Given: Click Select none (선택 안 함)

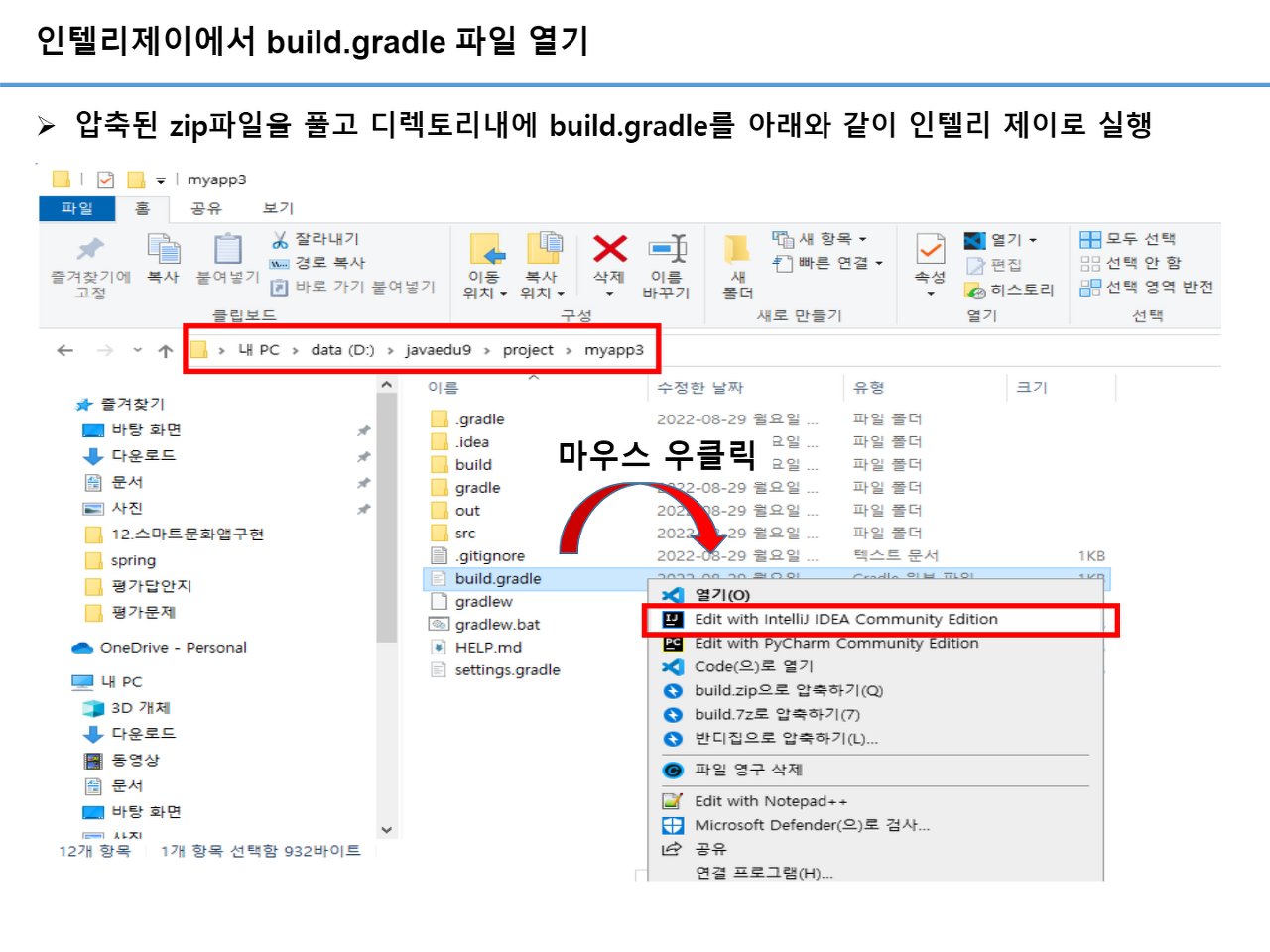Looking at the screenshot, I should 1131,263.
